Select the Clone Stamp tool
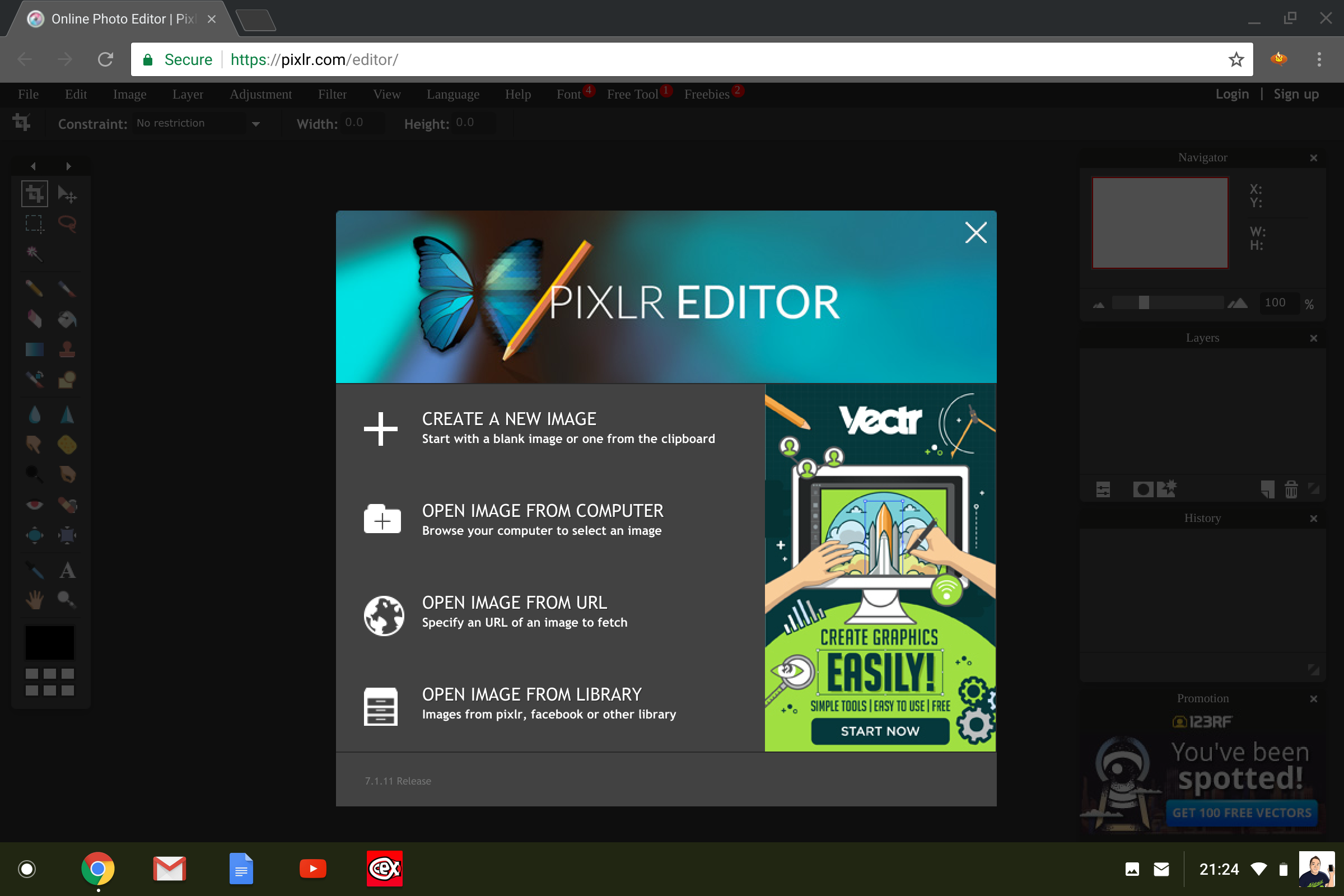This screenshot has width=1344, height=896. pyautogui.click(x=67, y=349)
